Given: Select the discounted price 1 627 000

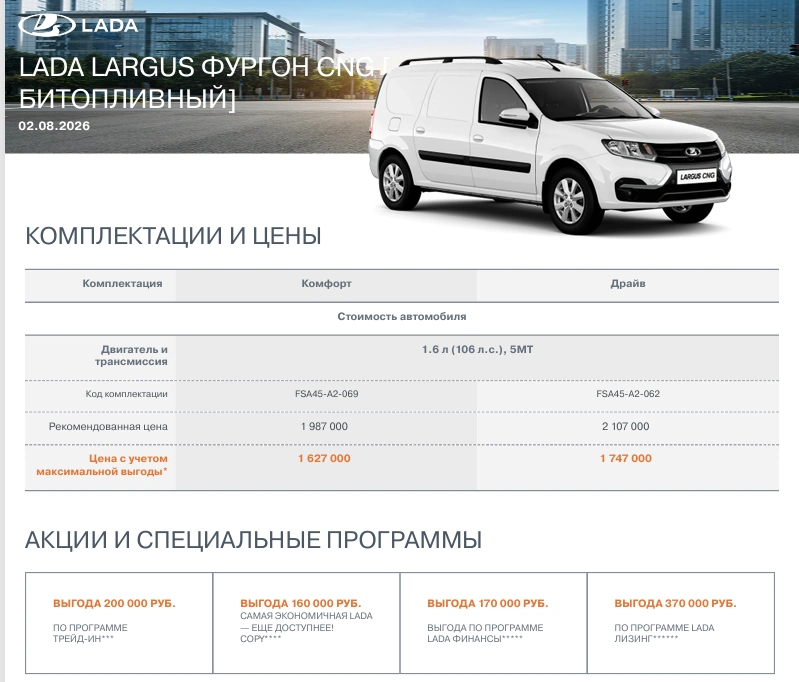Looking at the screenshot, I should coord(325,458).
